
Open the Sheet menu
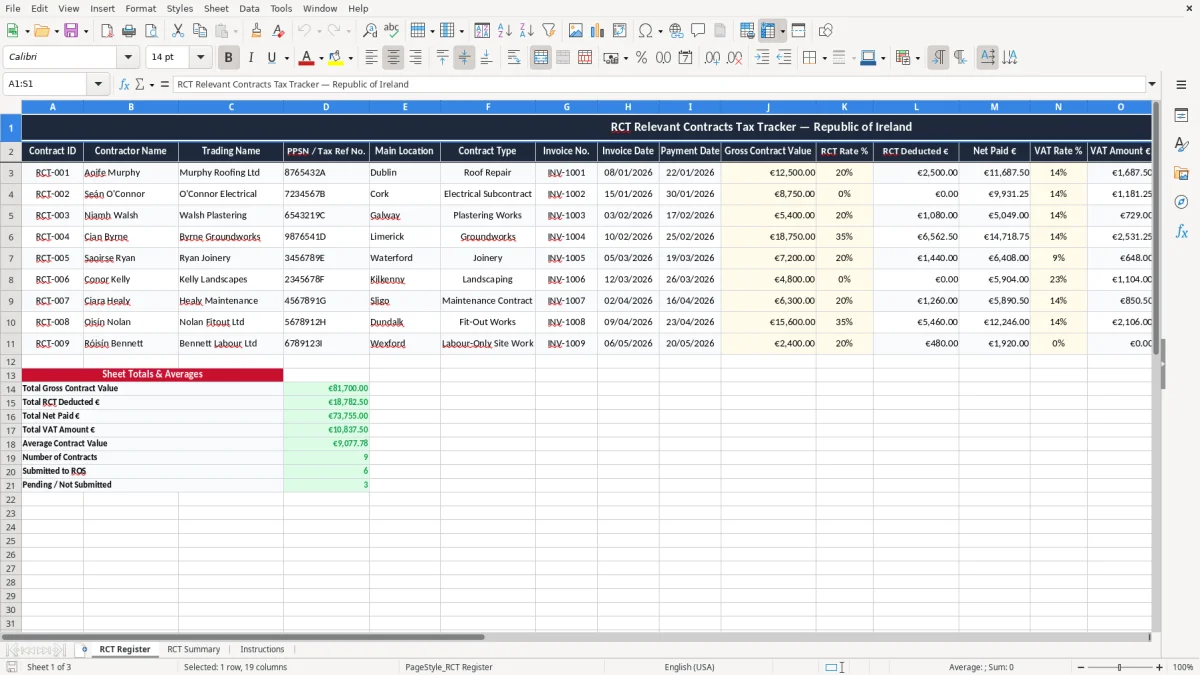tap(216, 8)
